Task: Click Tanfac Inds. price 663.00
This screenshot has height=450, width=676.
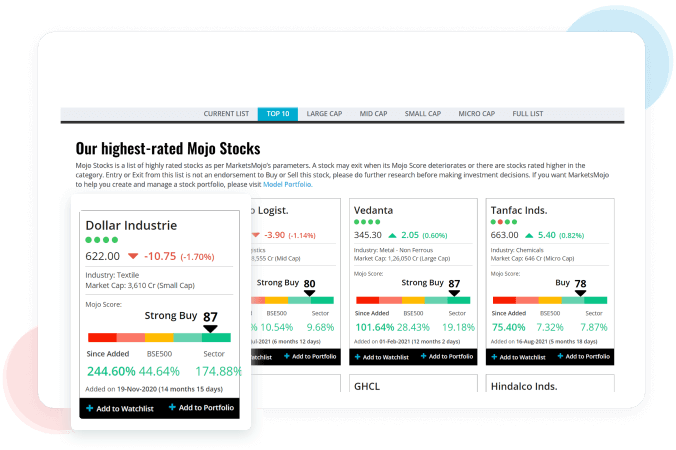Action: [x=504, y=235]
